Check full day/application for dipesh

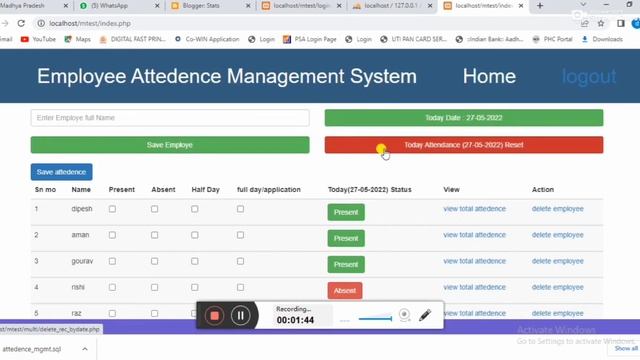pyautogui.click(x=240, y=209)
